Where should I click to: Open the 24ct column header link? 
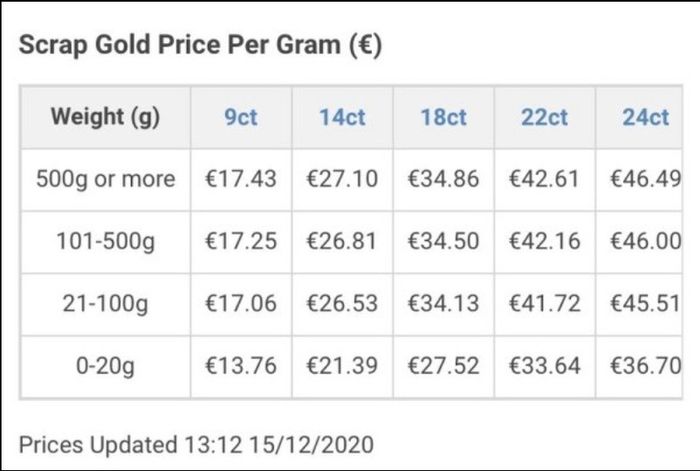645,117
